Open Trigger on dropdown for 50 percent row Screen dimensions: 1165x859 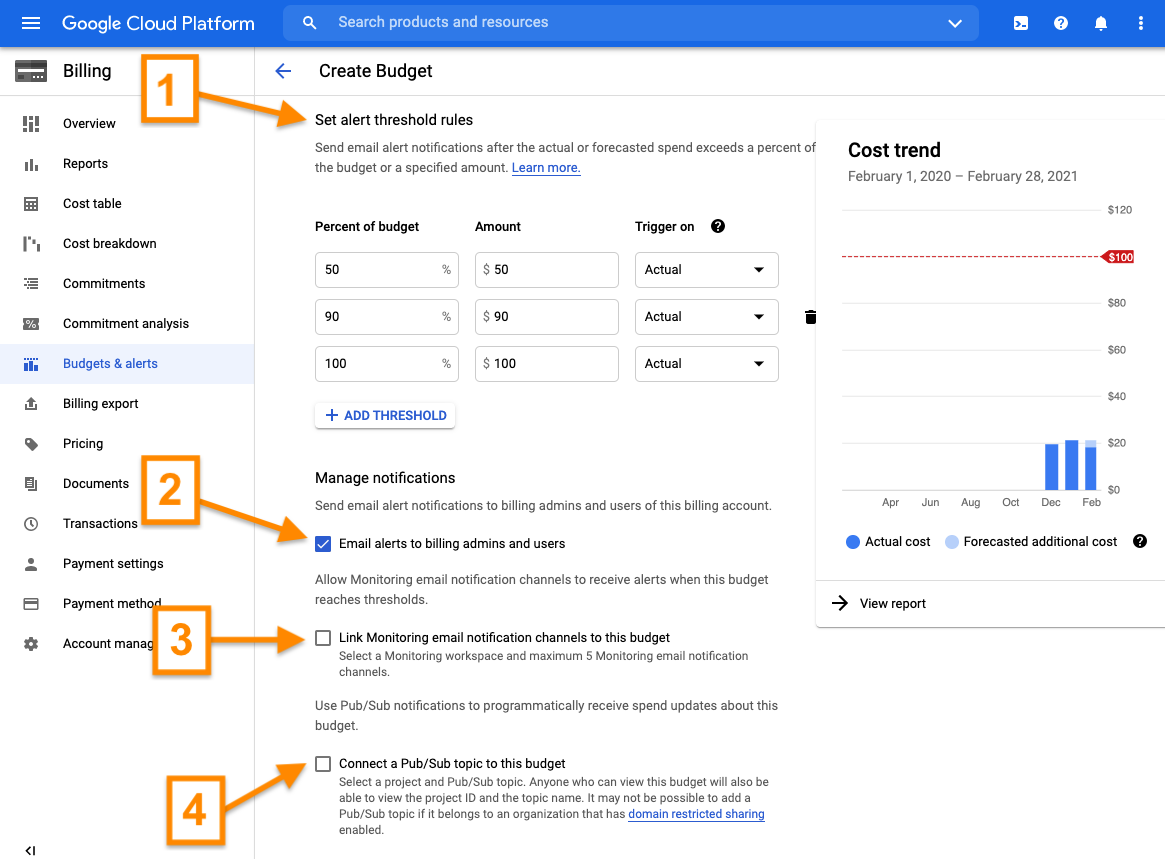[707, 270]
